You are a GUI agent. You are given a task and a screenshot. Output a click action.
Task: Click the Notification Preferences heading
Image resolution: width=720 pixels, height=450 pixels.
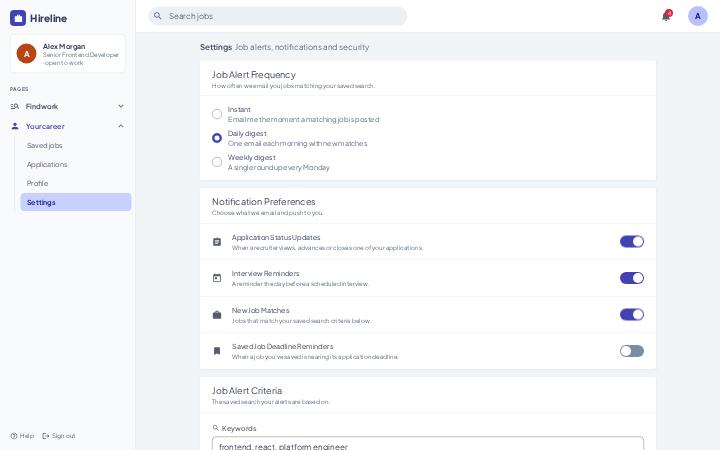tap(264, 202)
